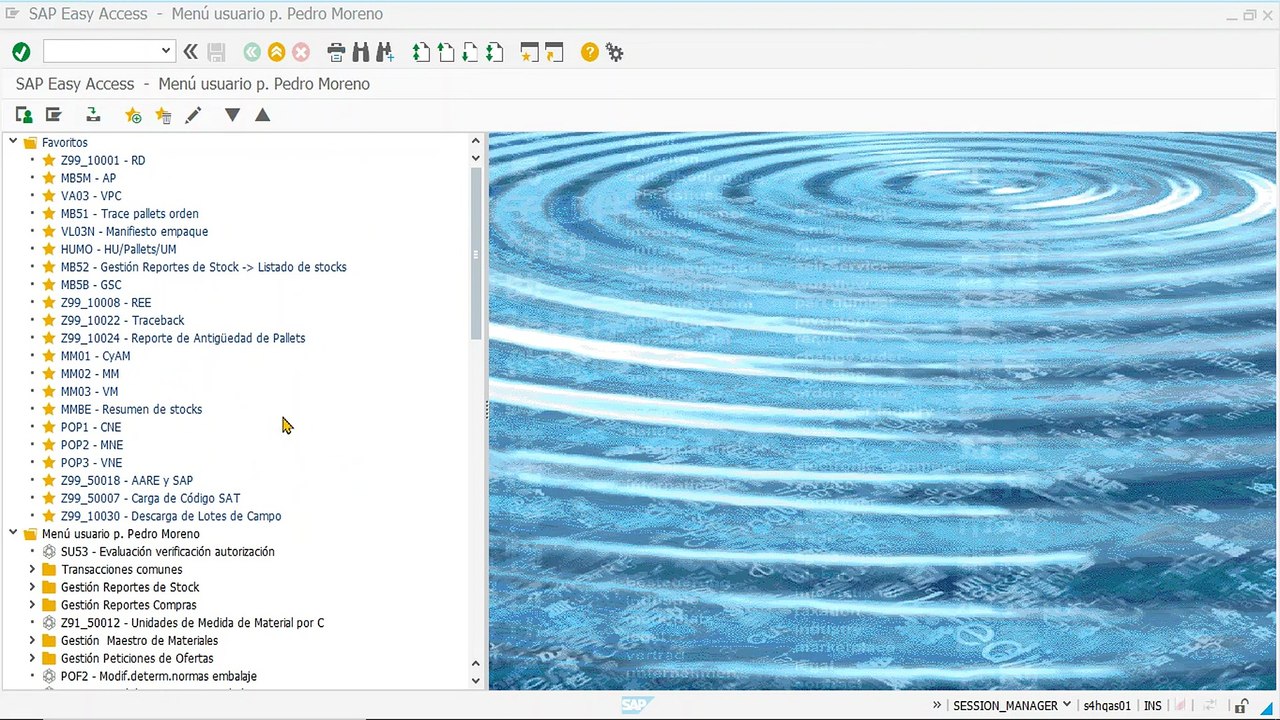Click tree panel scroll-down arrow at bottom
Screen dimensions: 1280x720
[475, 680]
